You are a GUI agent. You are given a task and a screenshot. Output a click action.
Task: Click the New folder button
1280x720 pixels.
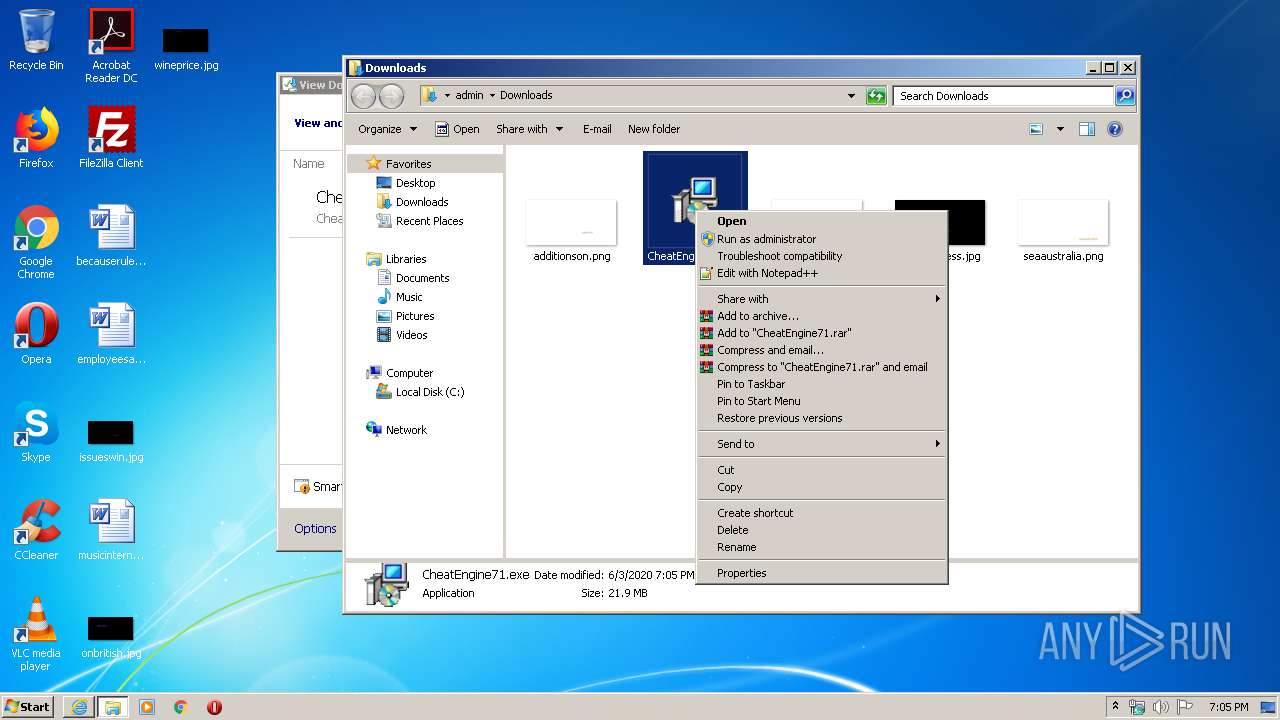pos(654,129)
